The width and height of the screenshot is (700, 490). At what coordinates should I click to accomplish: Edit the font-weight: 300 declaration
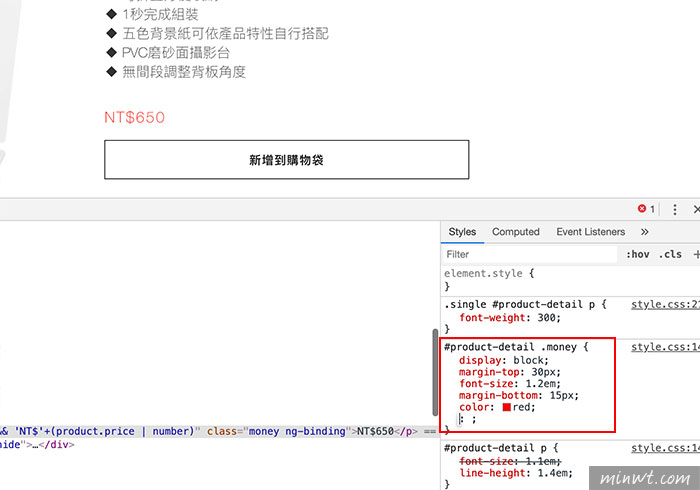510,317
